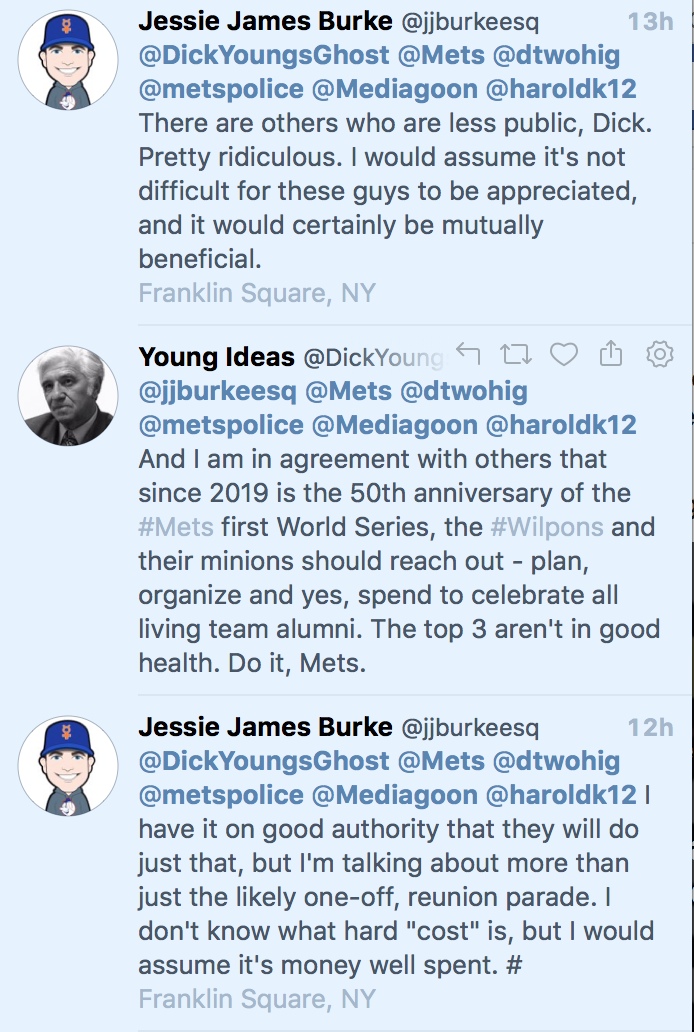Open tweet settings gear menu
This screenshot has height=1032, width=694.
point(660,354)
